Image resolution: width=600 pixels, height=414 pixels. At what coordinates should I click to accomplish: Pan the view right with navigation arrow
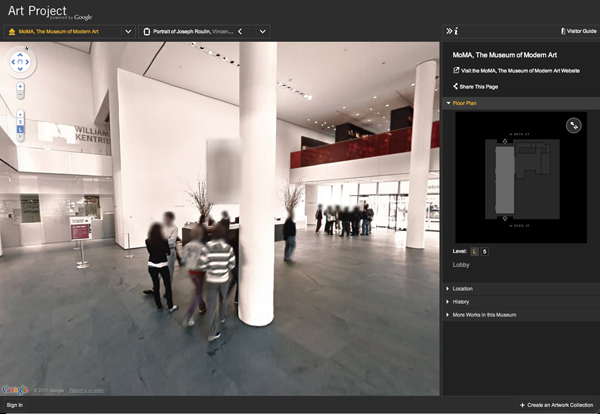pyautogui.click(x=27, y=62)
